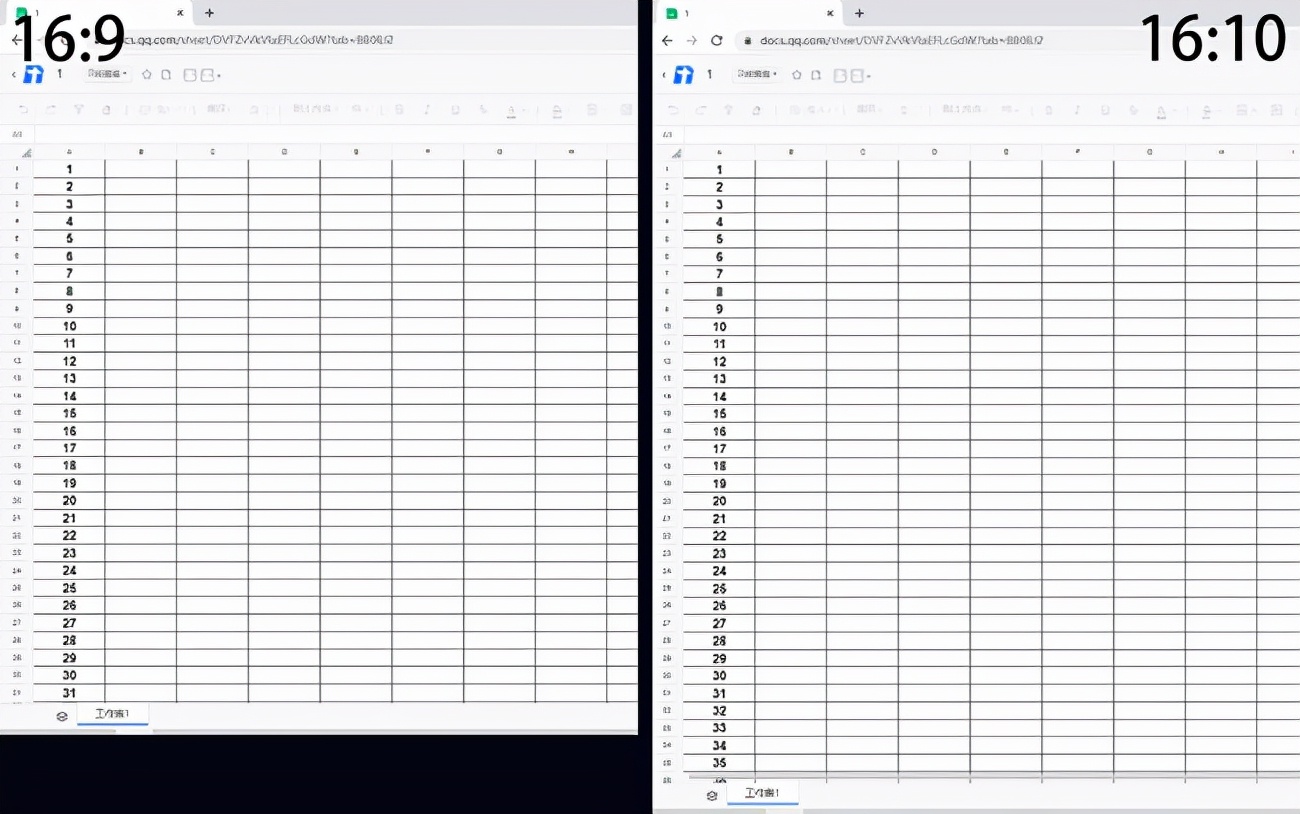Image resolution: width=1300 pixels, height=814 pixels.
Task: Expand the view layout dropdown arrow in the 16:10 window
Action: 869,76
